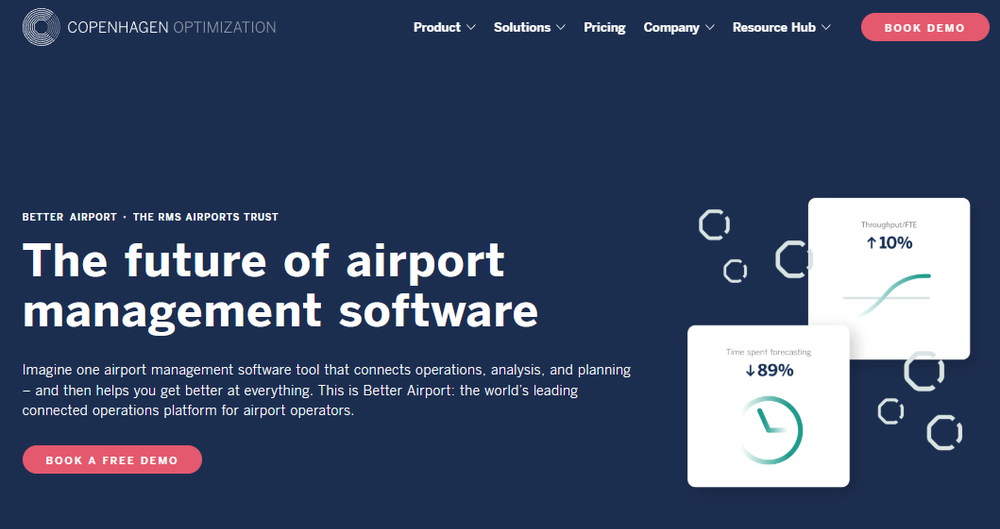
Task: Click the green growth curve chart
Action: pyautogui.click(x=886, y=295)
